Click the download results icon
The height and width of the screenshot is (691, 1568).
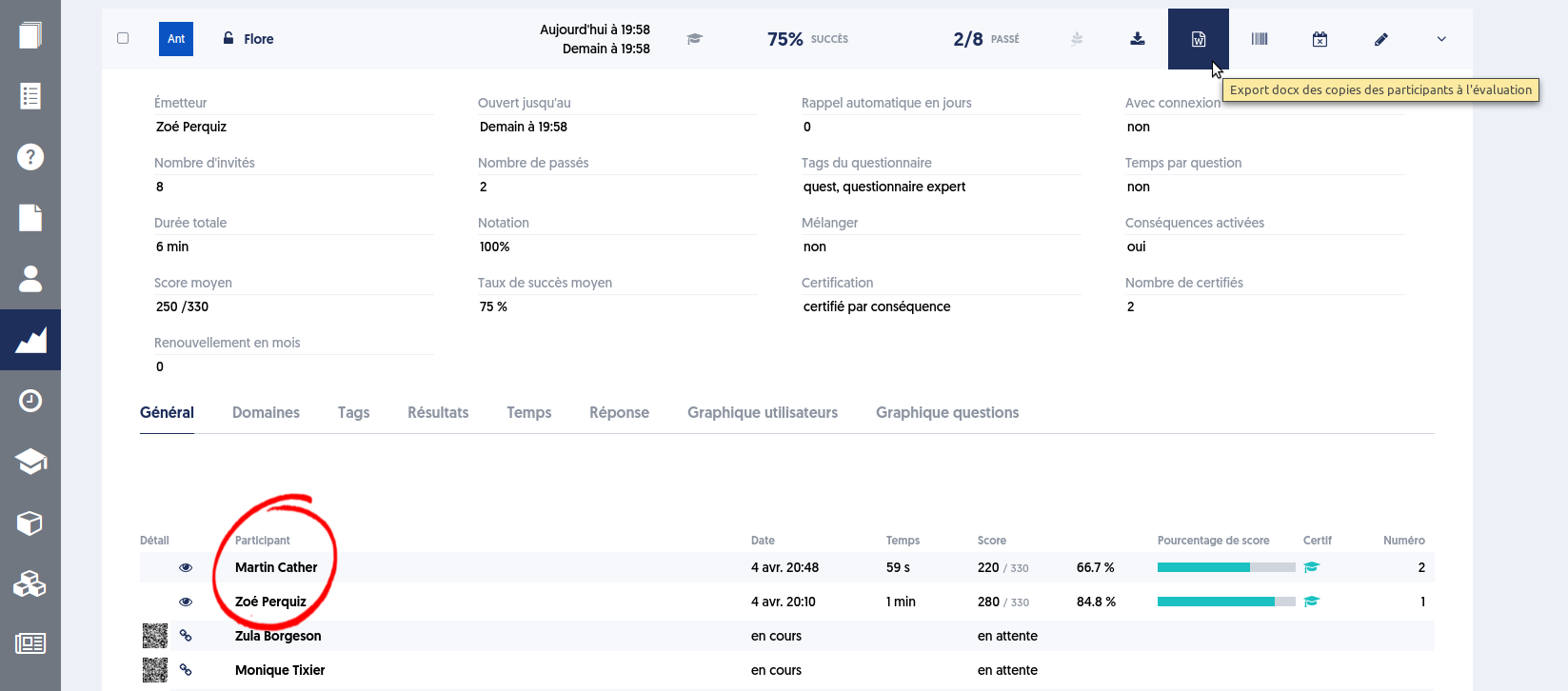(1138, 39)
